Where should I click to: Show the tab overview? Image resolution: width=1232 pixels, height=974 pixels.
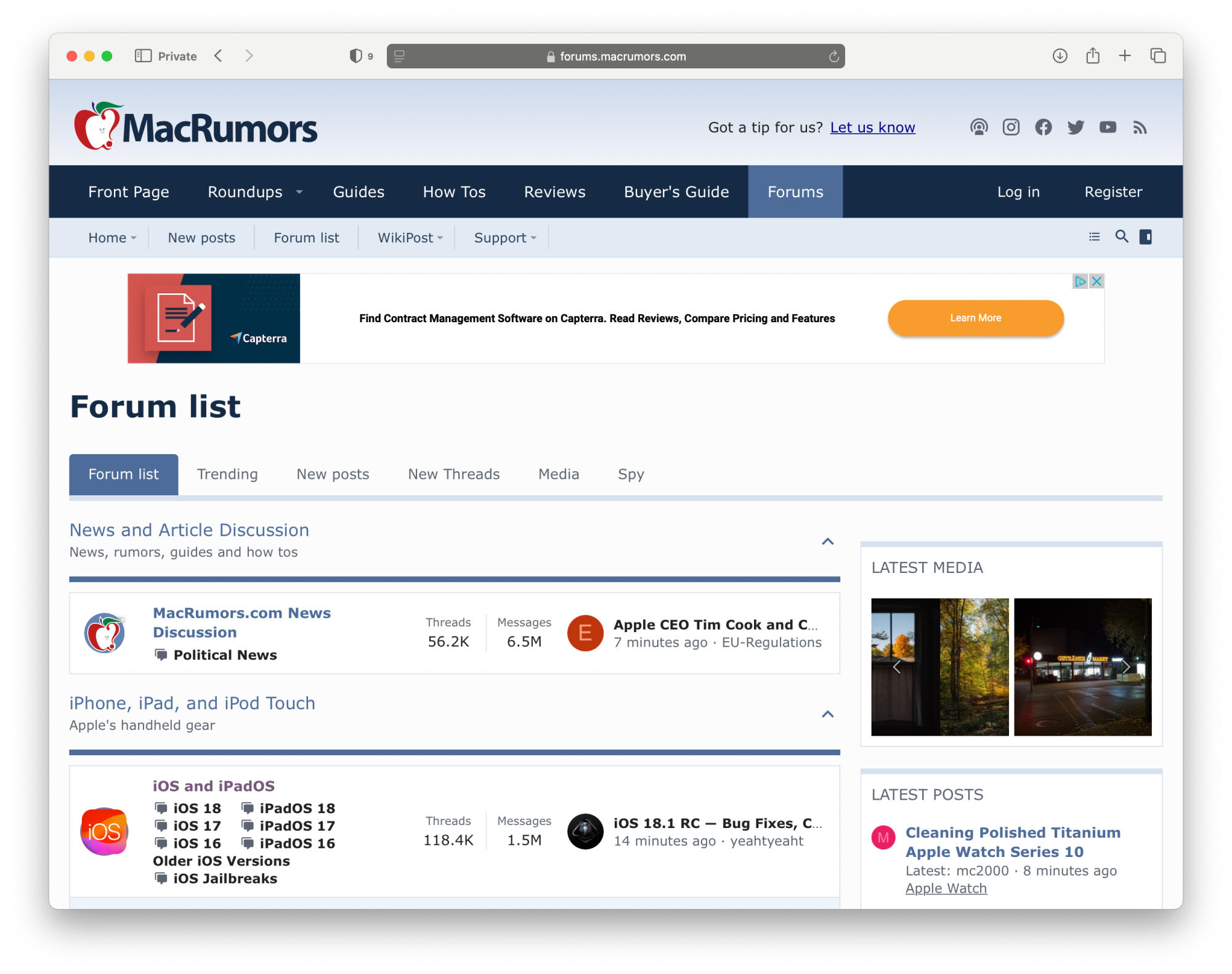pos(1158,56)
